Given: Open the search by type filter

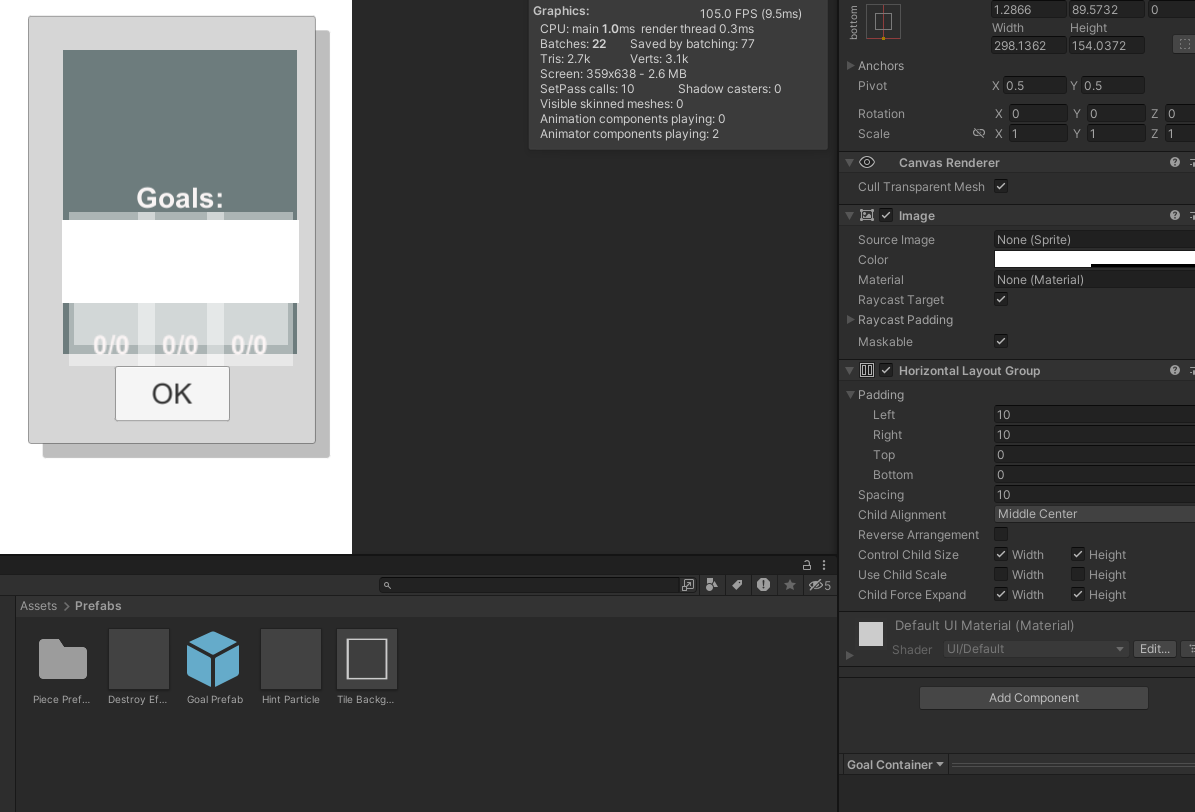Looking at the screenshot, I should tap(711, 585).
